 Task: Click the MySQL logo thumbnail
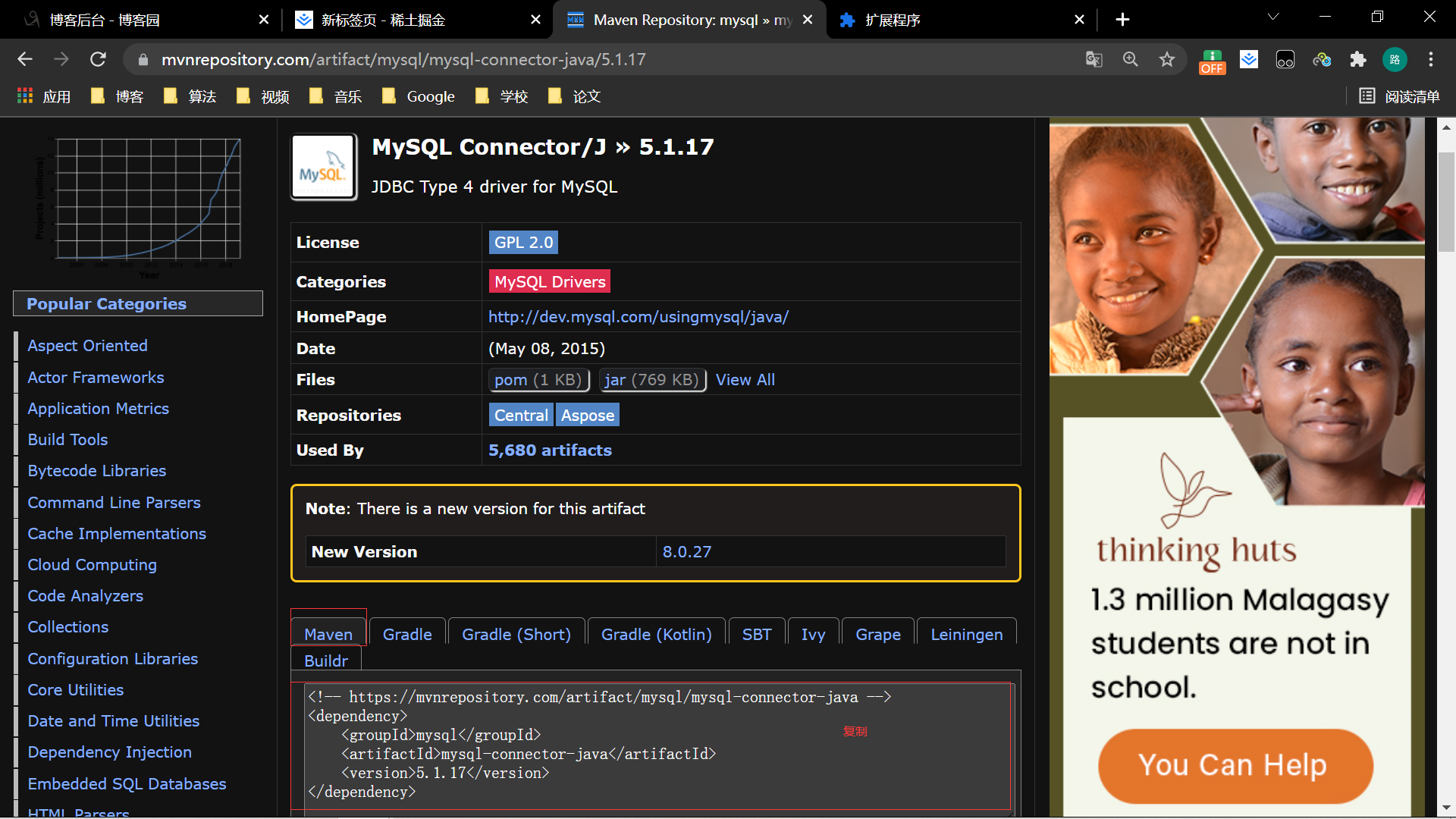click(324, 167)
